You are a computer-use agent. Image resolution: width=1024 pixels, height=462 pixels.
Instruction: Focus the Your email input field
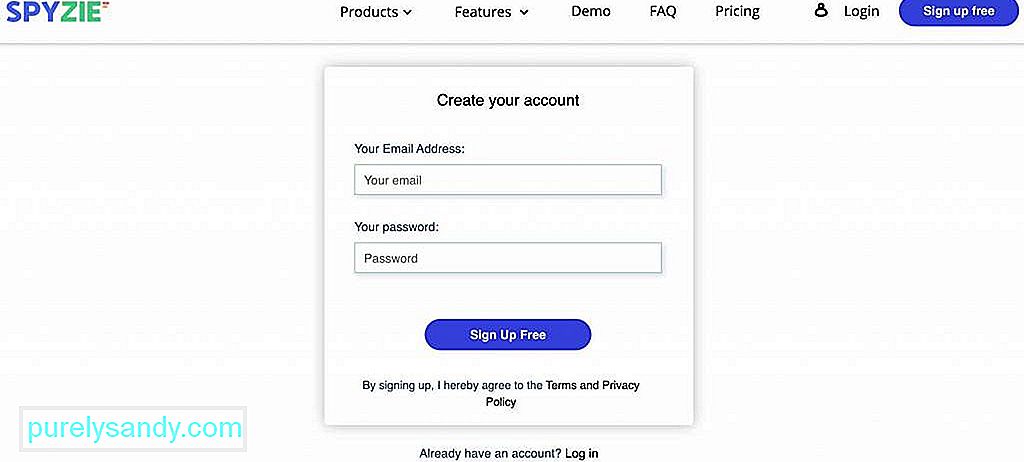click(507, 180)
